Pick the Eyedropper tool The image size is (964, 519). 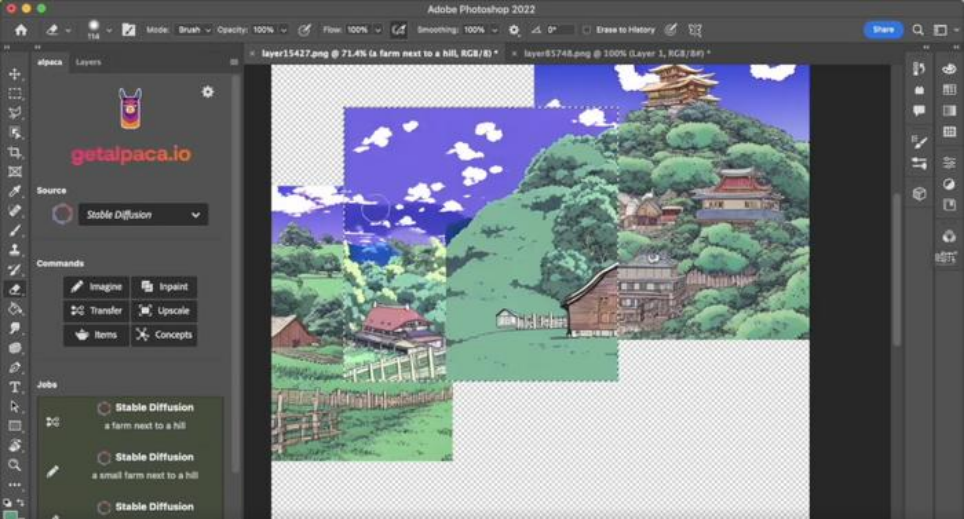15,191
